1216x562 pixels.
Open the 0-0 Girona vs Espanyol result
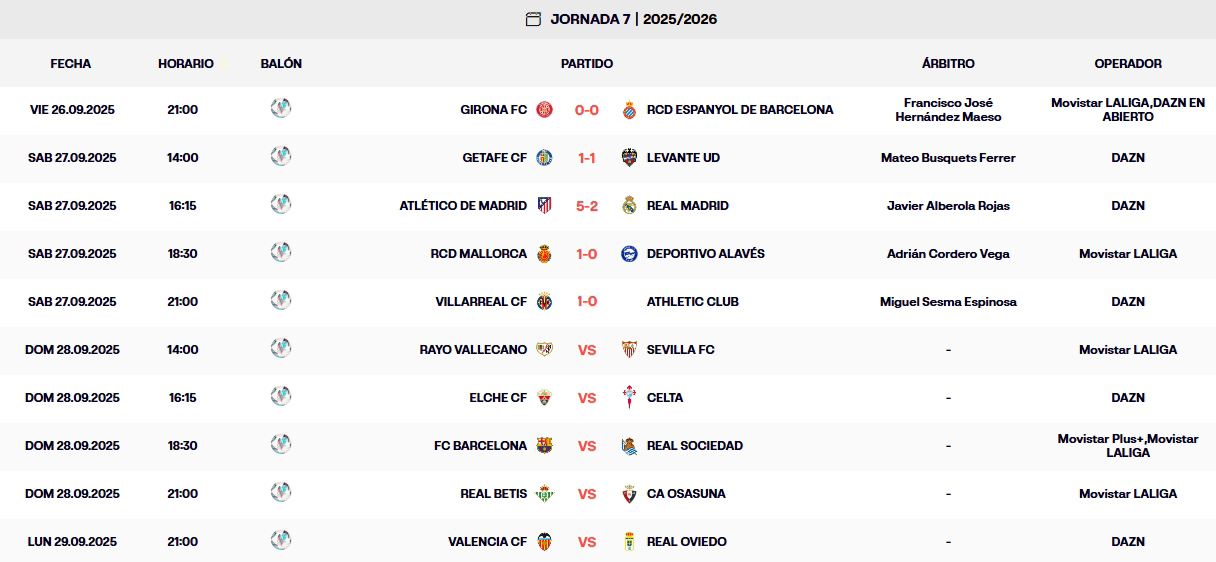[x=587, y=110]
